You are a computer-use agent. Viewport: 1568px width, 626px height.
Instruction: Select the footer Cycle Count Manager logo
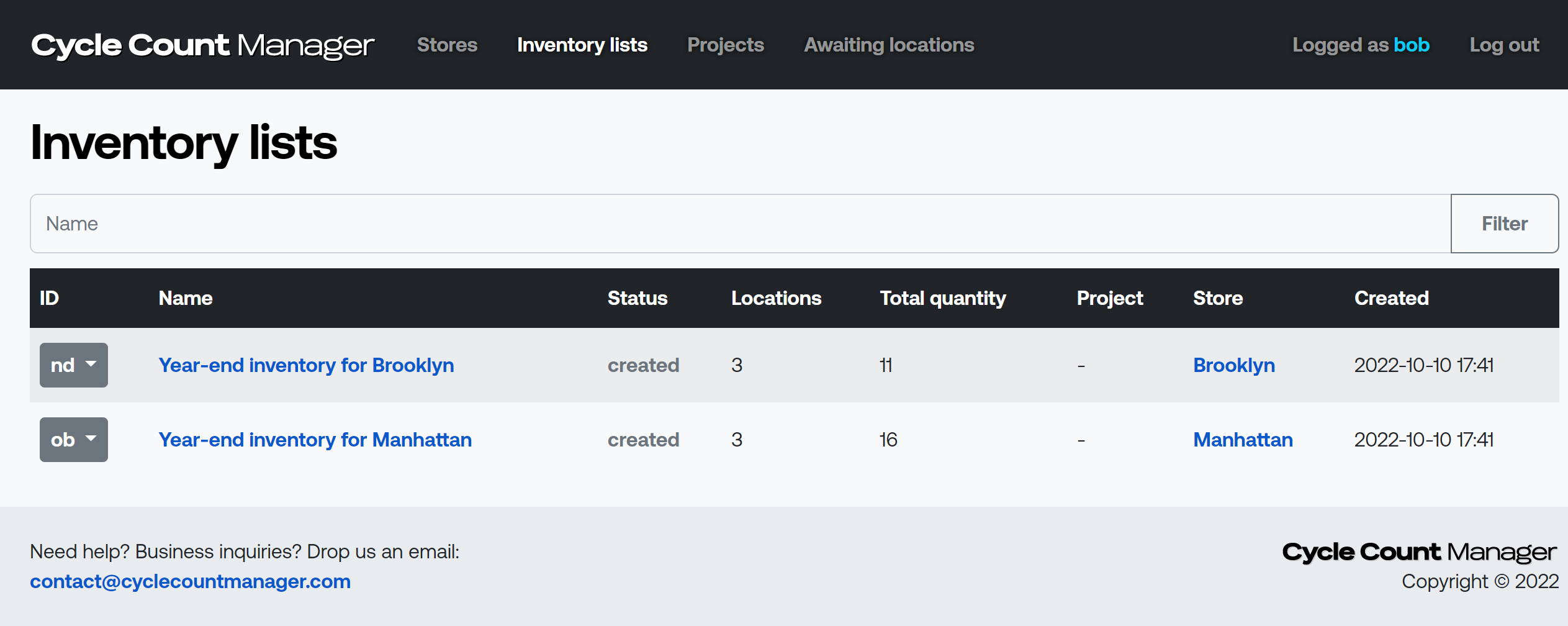1420,551
